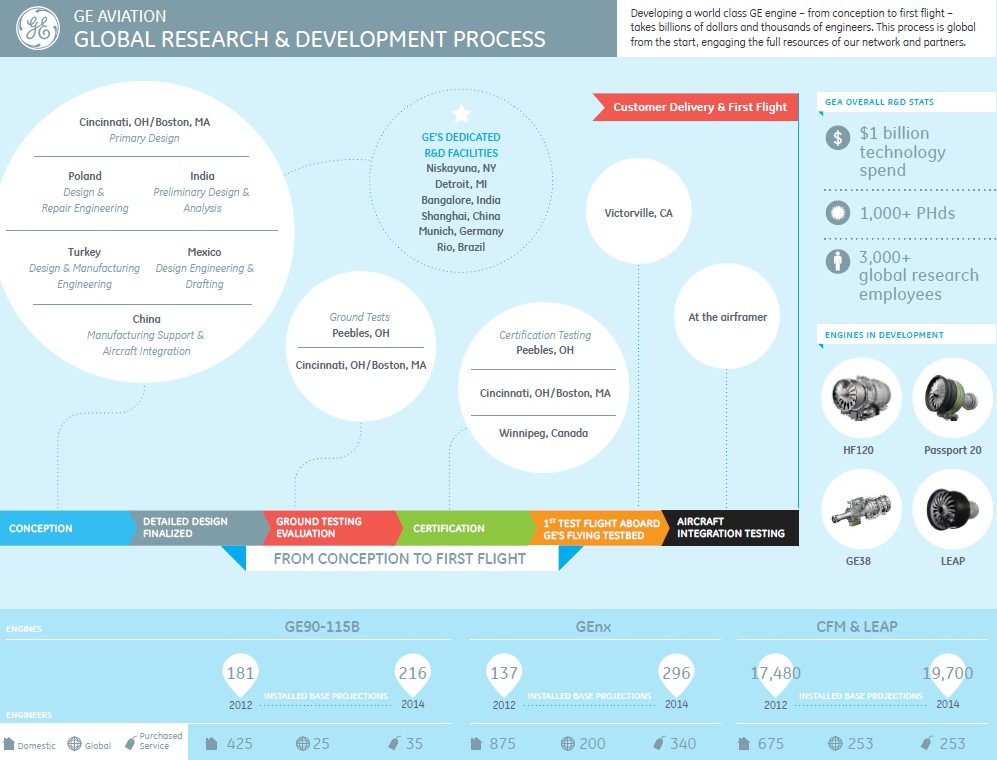
Task: Click the Global Research & Development Process title
Action: pos(310,39)
